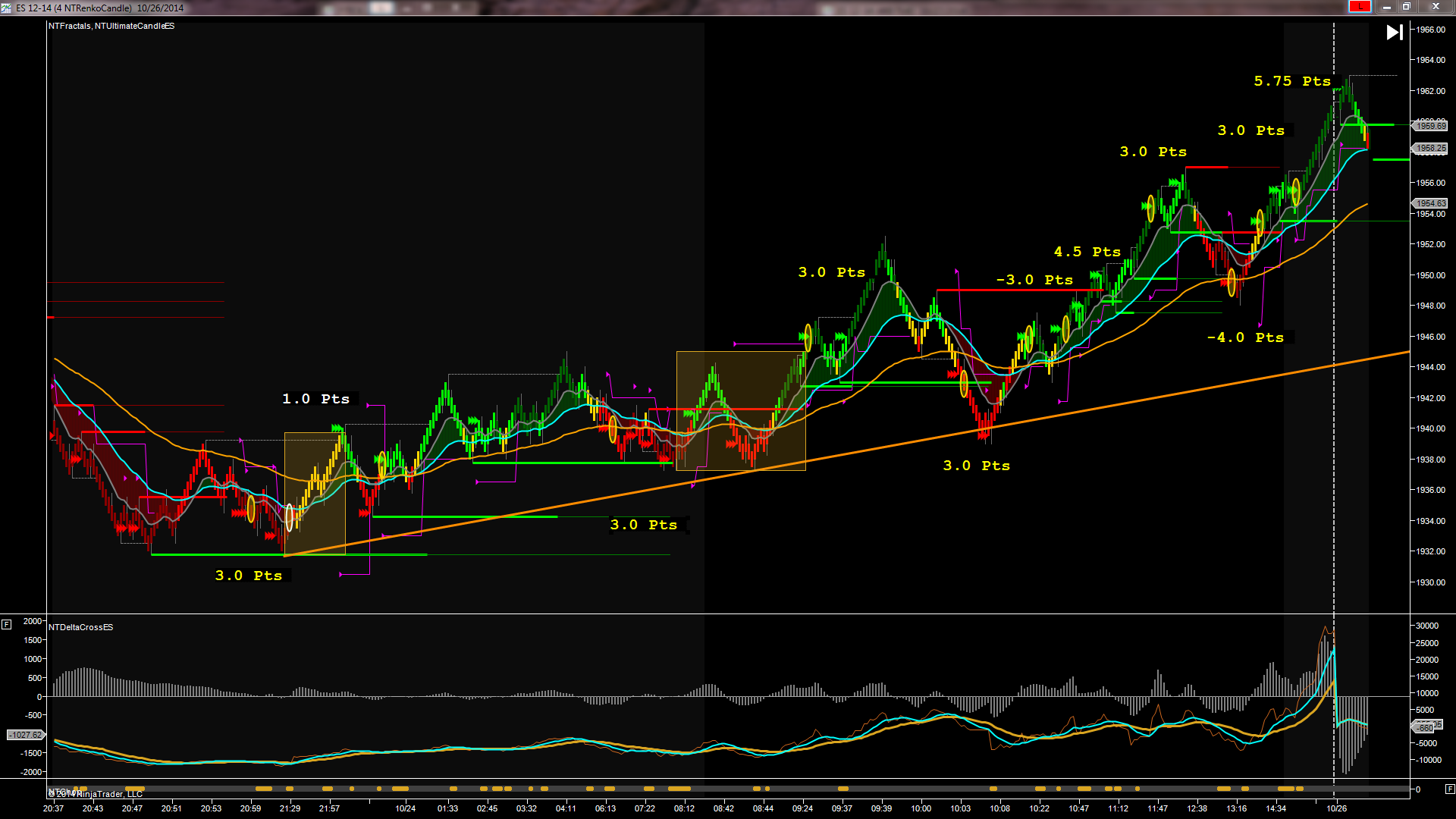Click the NinjaTrader chart window icon
This screenshot has width=1456, height=819.
(x=6, y=8)
